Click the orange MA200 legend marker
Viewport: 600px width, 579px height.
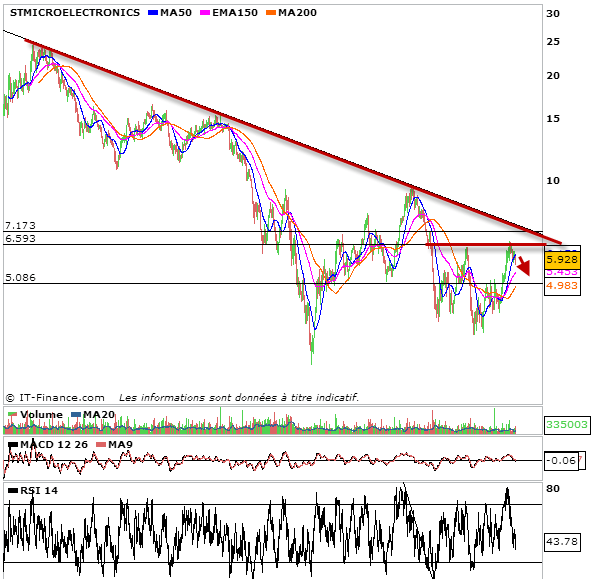click(272, 13)
